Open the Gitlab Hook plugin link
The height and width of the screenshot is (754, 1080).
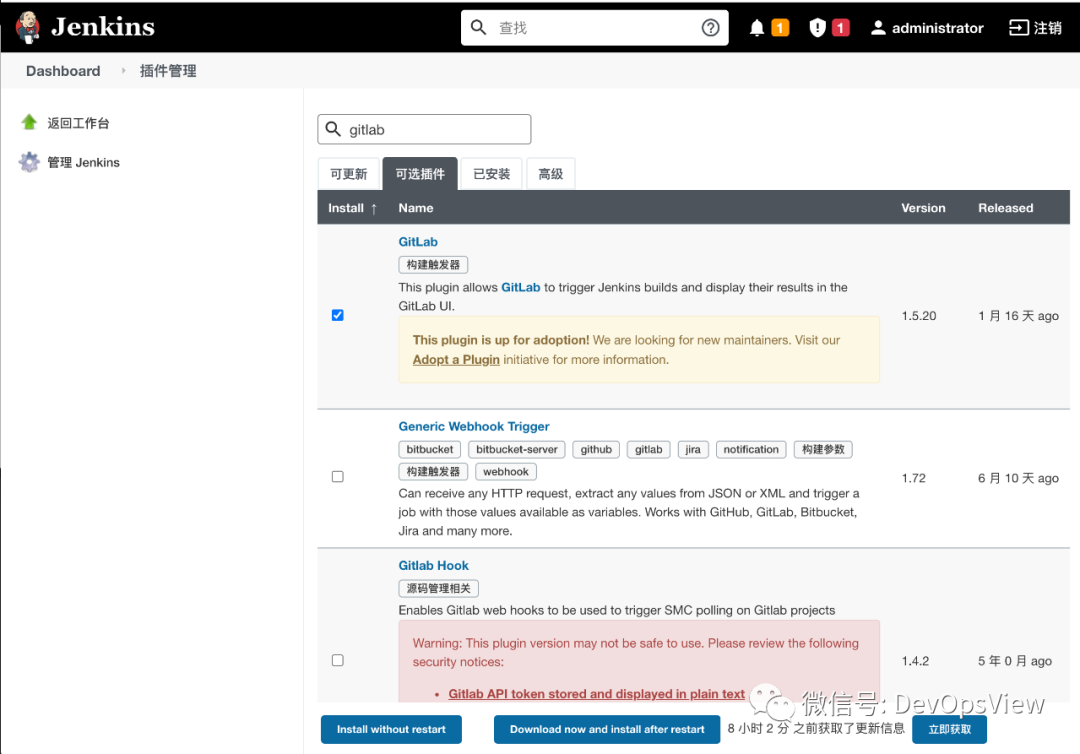click(x=433, y=565)
